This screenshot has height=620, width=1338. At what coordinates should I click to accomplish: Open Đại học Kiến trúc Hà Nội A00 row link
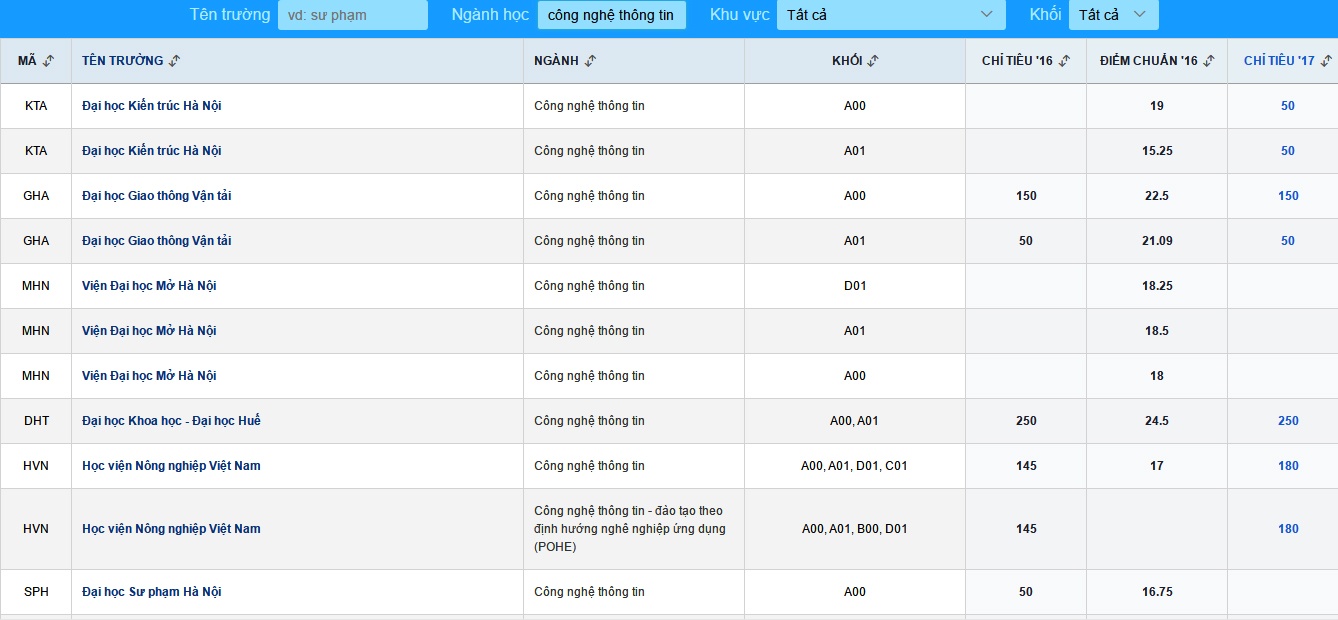click(151, 106)
